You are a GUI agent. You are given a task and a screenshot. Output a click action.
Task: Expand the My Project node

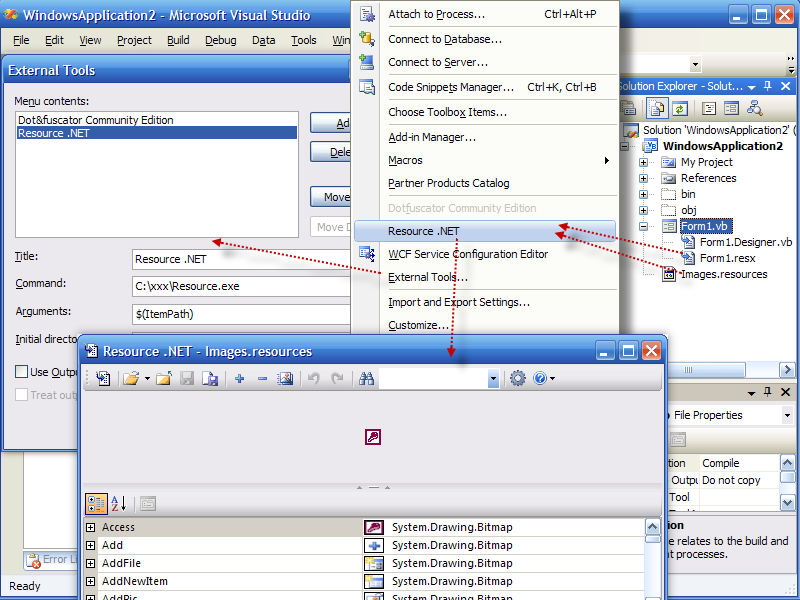(x=643, y=162)
